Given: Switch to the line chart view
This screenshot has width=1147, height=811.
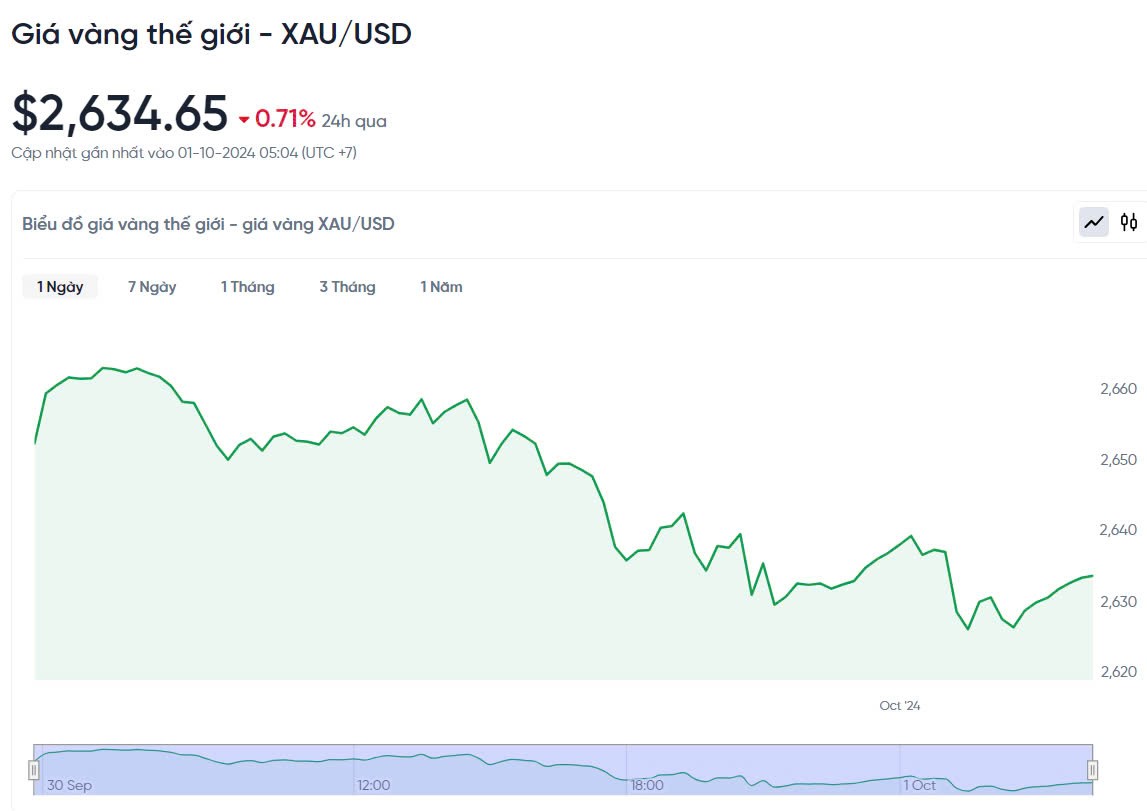Looking at the screenshot, I should (x=1094, y=222).
